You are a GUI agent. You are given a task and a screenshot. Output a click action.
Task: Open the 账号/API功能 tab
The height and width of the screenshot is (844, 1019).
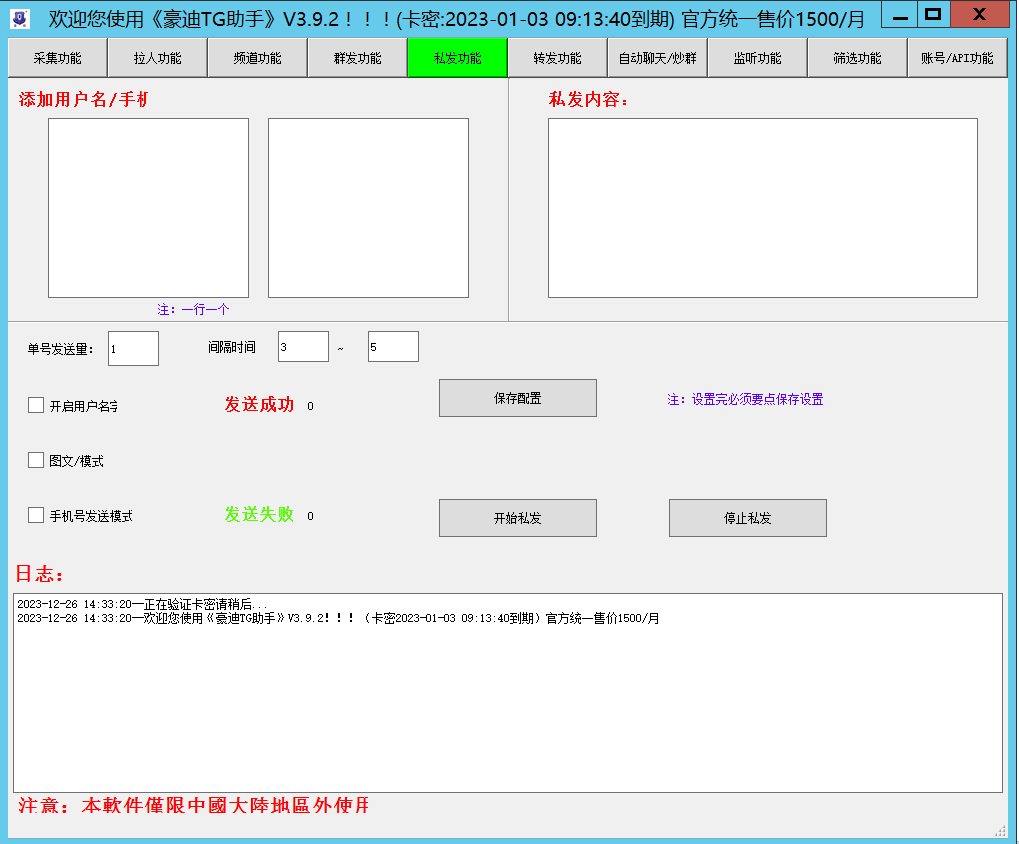[x=958, y=58]
